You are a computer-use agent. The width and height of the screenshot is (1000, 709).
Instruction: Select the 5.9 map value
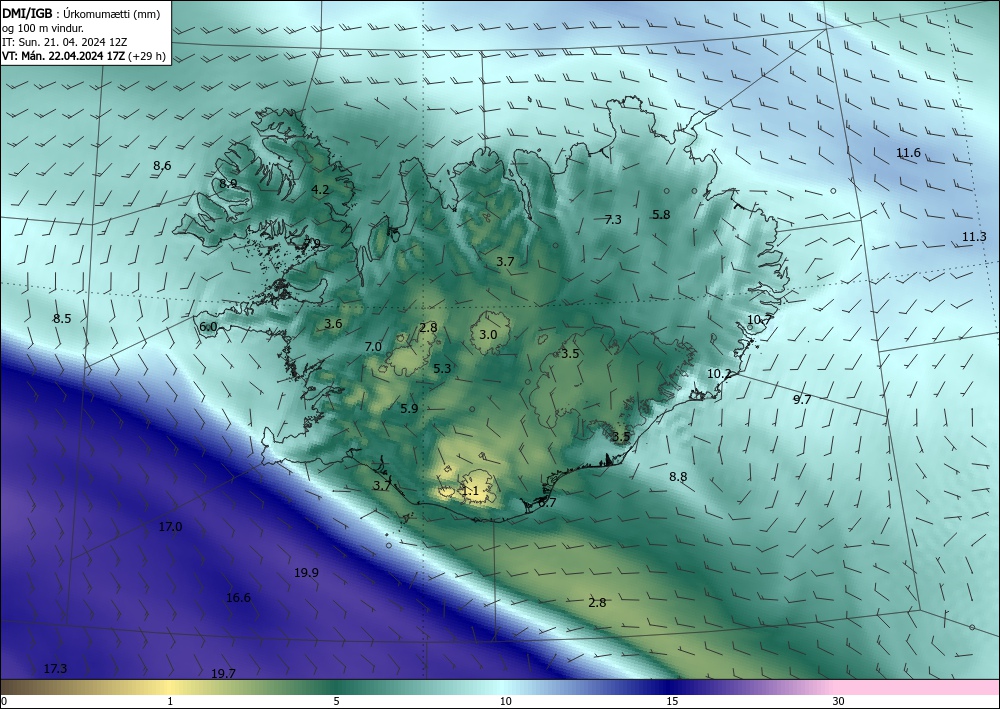(x=409, y=409)
